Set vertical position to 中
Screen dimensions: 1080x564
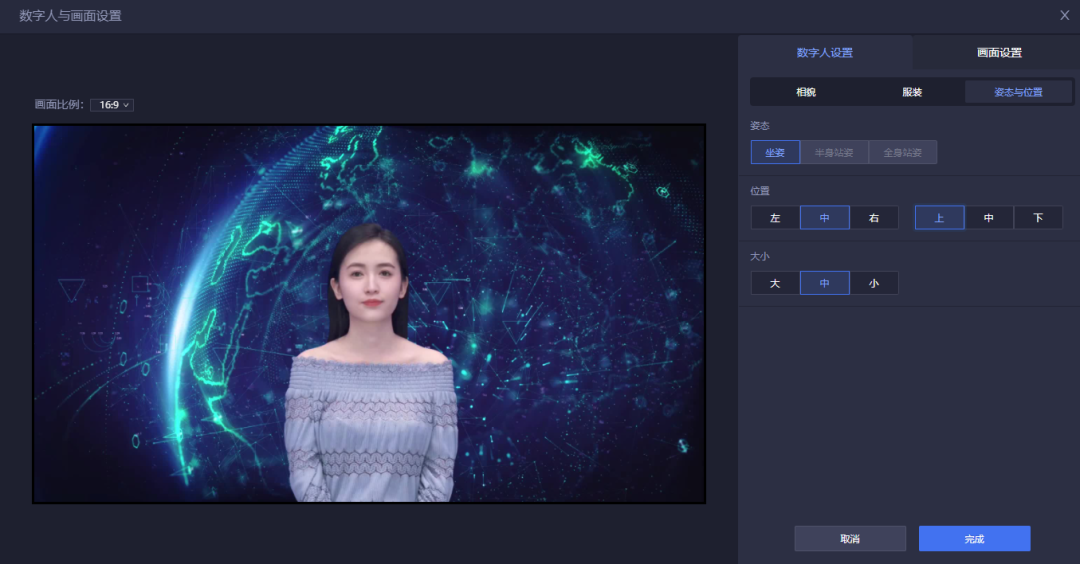coord(989,218)
